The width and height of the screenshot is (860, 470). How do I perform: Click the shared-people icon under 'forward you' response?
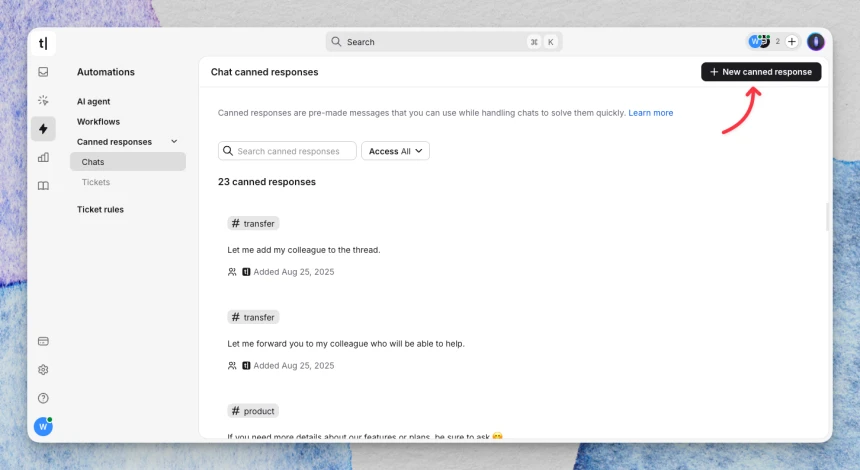pyautogui.click(x=232, y=366)
